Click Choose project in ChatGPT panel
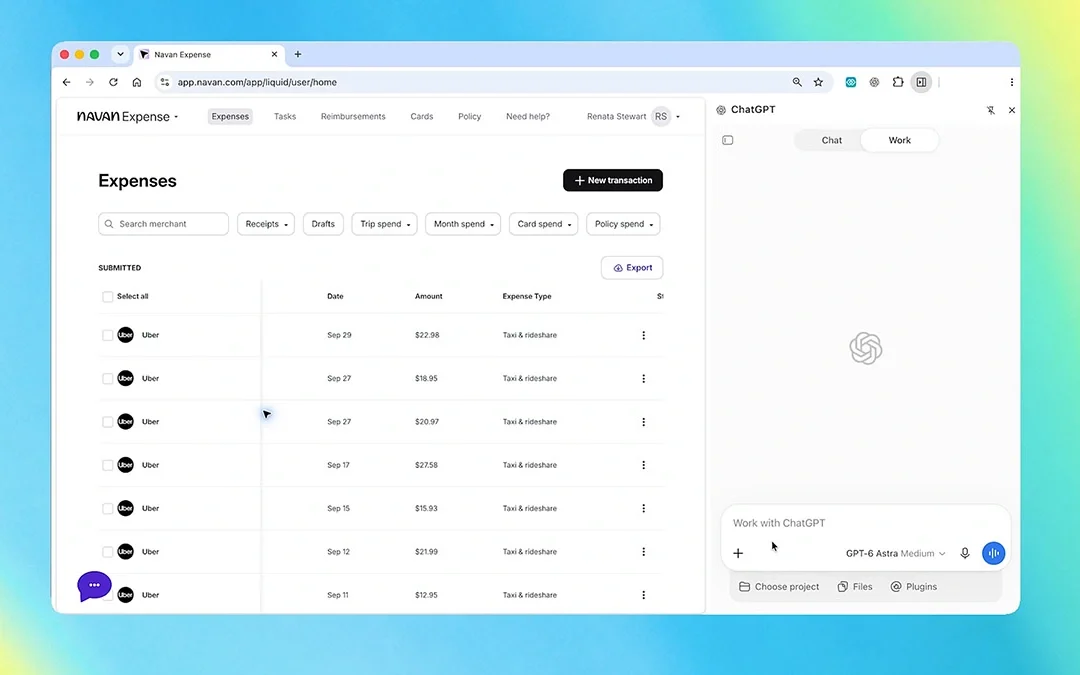The image size is (1080, 675). coord(779,587)
